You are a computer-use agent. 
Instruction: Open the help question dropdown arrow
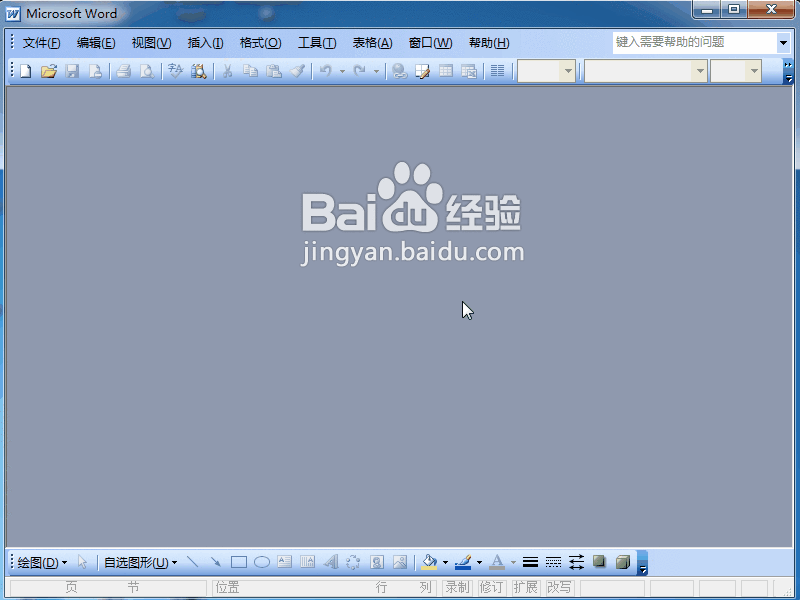(783, 43)
